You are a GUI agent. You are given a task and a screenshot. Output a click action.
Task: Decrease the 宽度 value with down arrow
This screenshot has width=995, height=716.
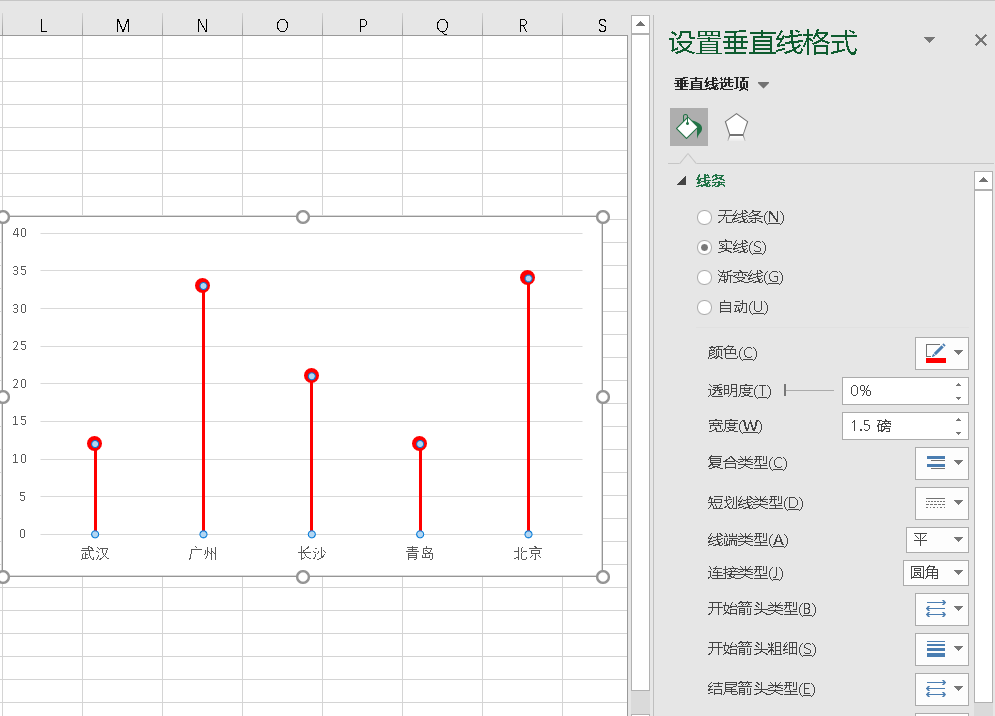(959, 433)
